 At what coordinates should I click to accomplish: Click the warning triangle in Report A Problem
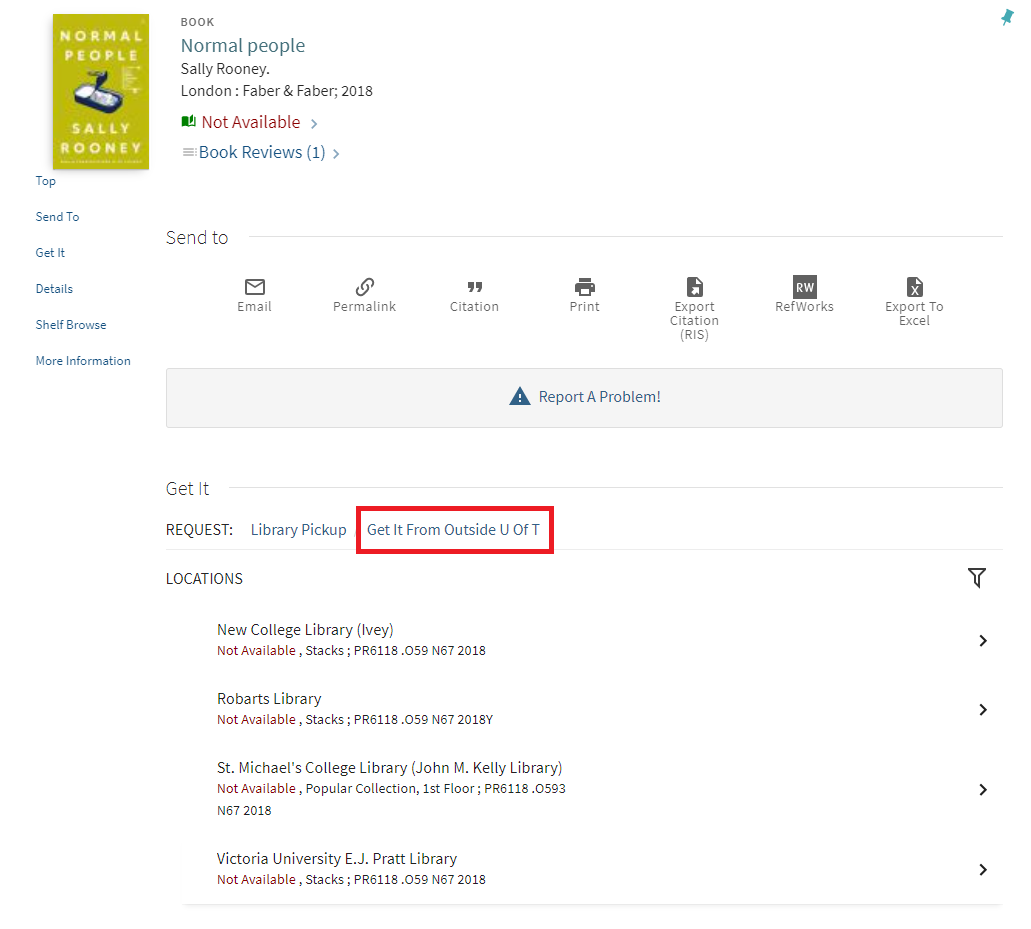(519, 396)
